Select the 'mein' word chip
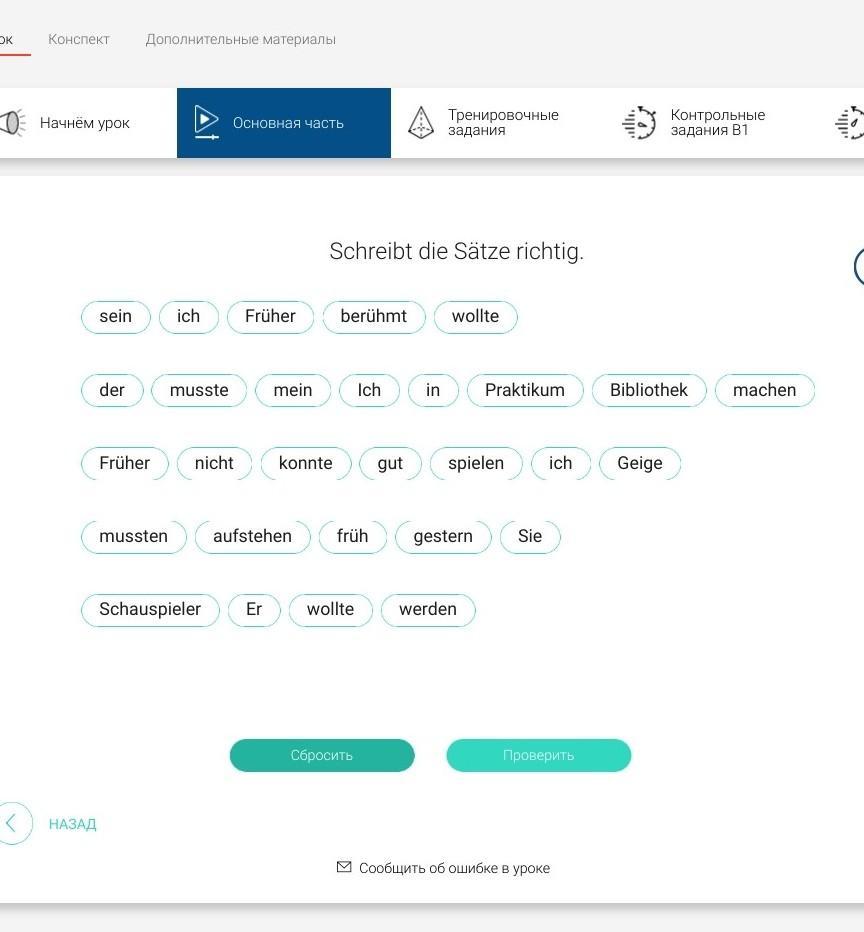Image resolution: width=864 pixels, height=932 pixels. click(293, 391)
